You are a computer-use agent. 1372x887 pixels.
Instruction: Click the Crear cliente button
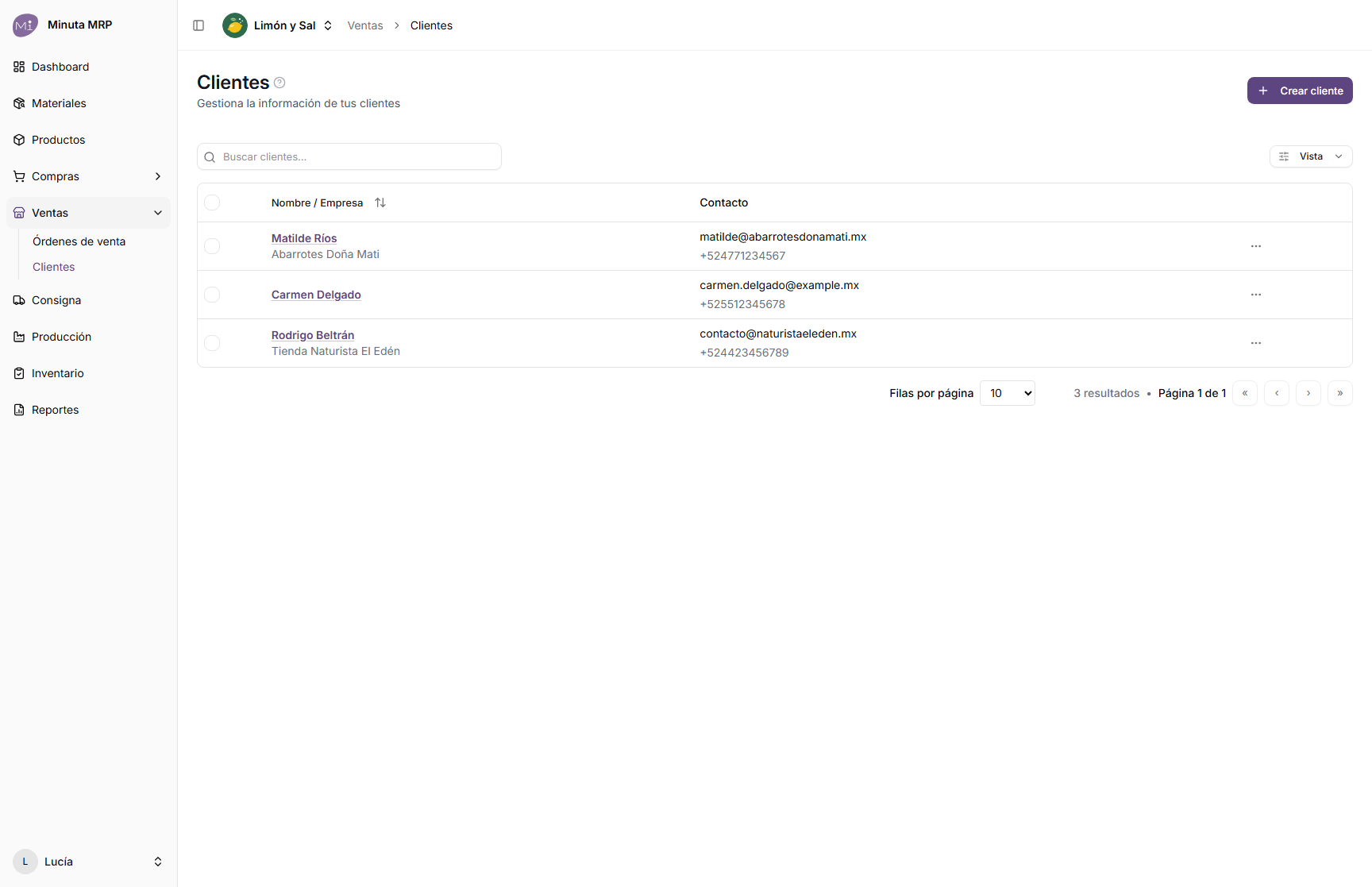pyautogui.click(x=1300, y=91)
